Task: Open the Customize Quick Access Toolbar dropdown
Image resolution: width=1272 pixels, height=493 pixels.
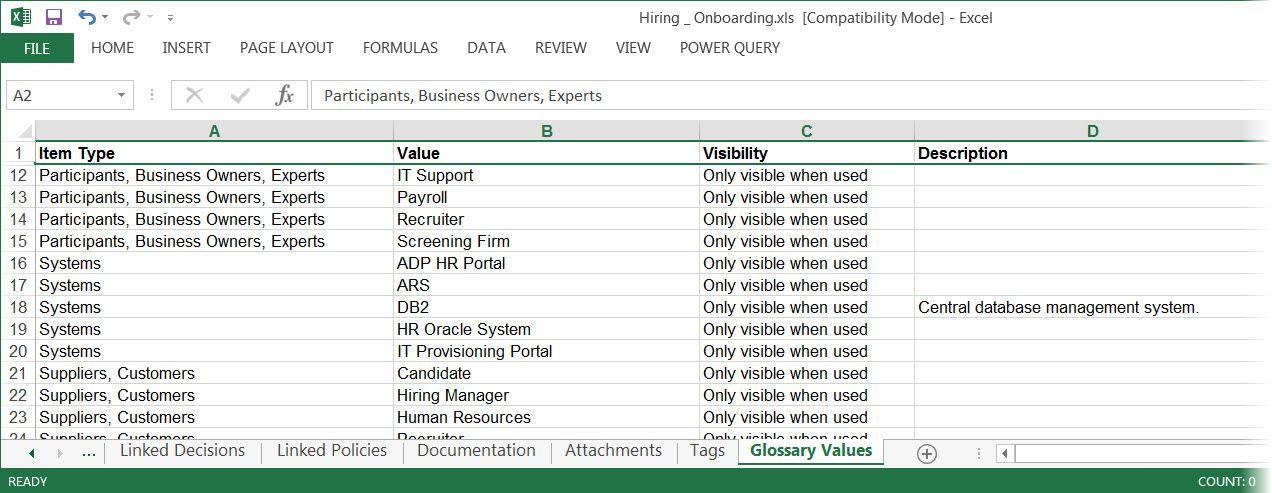Action: (170, 18)
